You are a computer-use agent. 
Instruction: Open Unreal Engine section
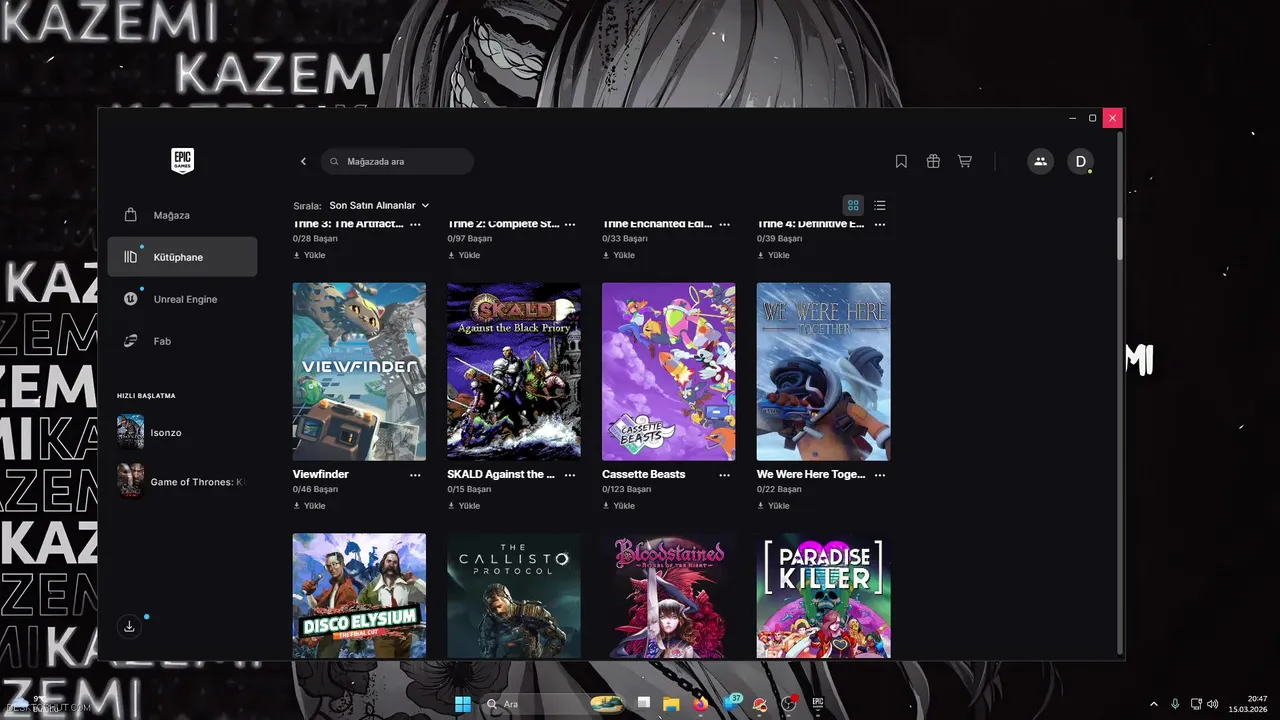point(182,299)
